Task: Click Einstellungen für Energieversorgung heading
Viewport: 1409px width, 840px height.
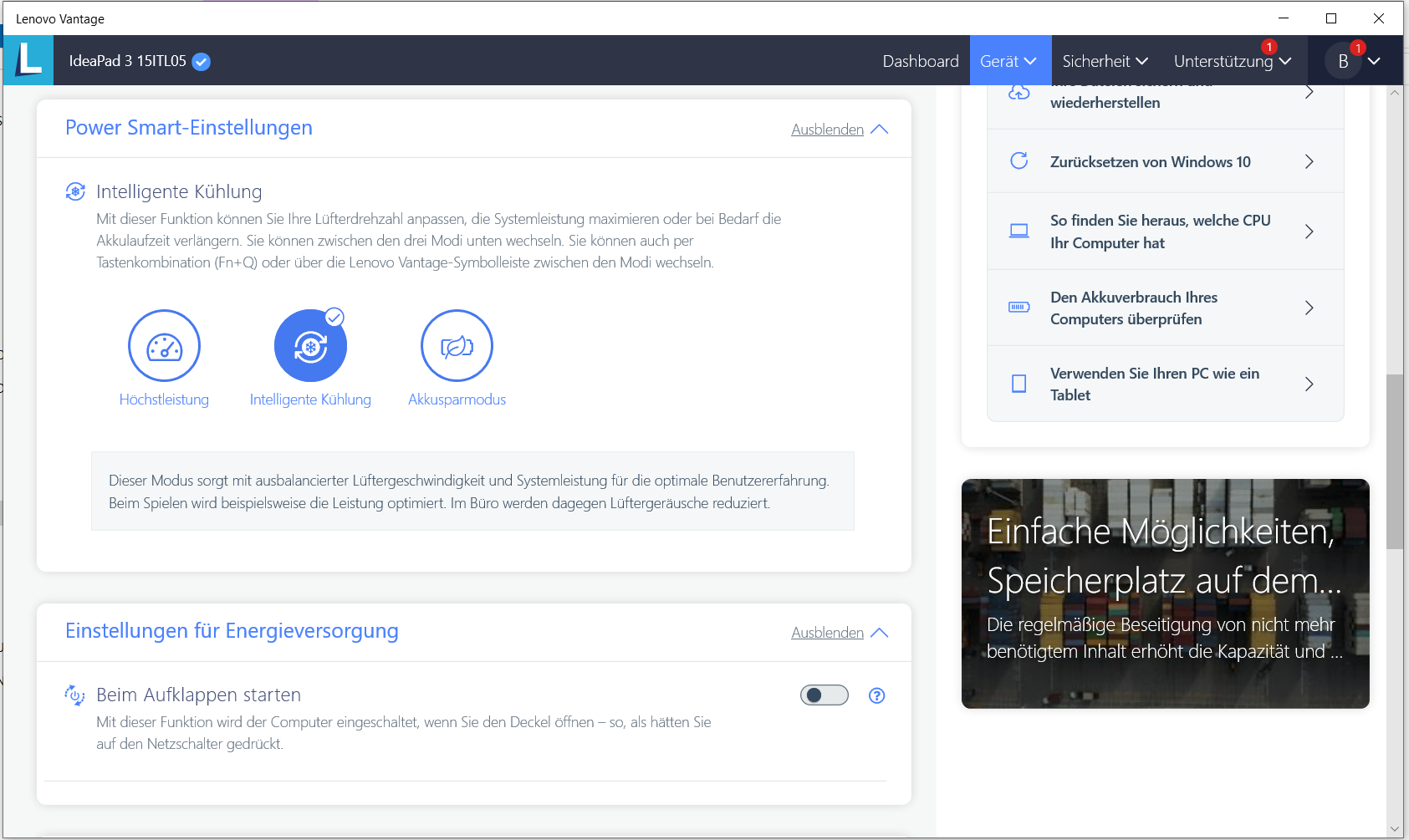Action: pos(232,631)
